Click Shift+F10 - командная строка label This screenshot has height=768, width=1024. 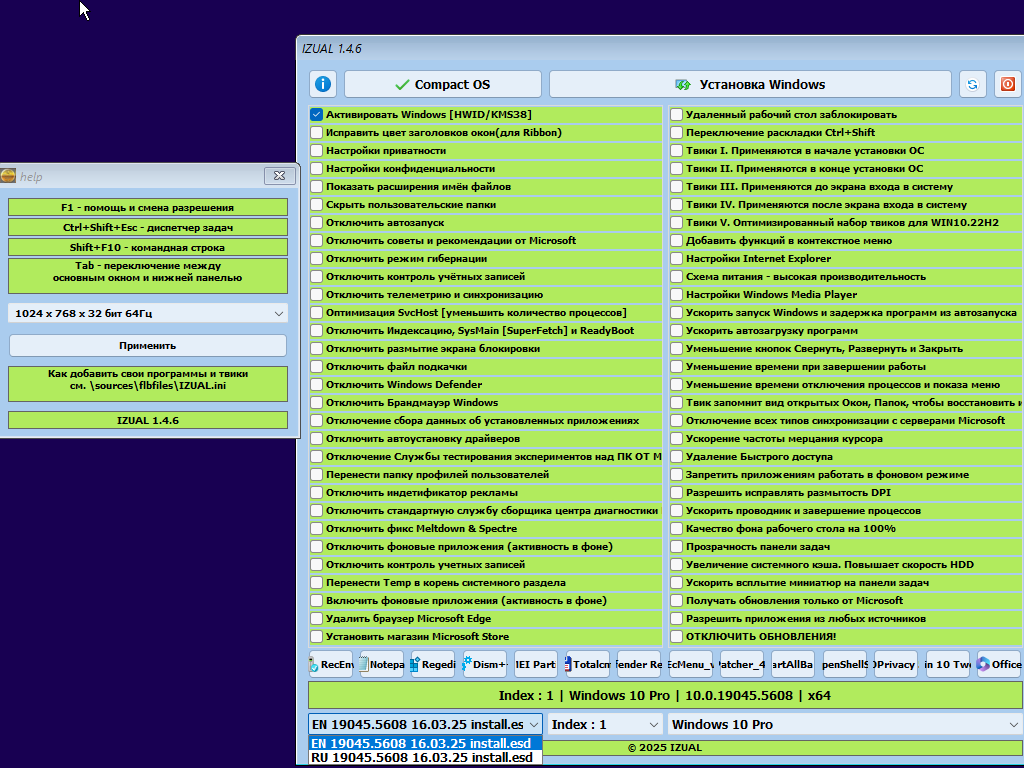pos(148,248)
